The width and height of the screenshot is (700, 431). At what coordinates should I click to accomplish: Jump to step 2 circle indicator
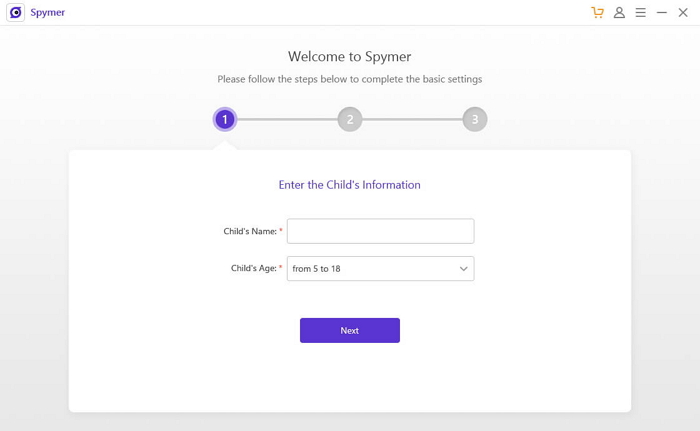349,120
